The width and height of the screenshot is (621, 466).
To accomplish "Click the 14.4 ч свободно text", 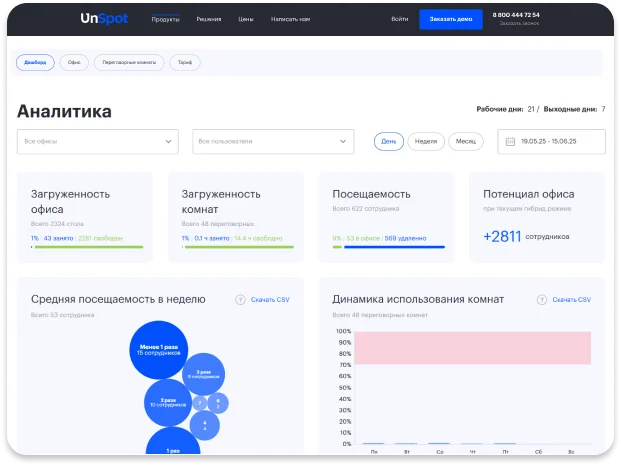I will [x=258, y=238].
